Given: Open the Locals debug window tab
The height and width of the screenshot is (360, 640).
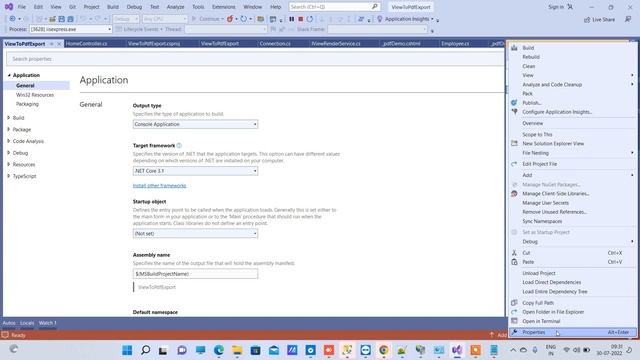Looking at the screenshot, I should pos(27,323).
